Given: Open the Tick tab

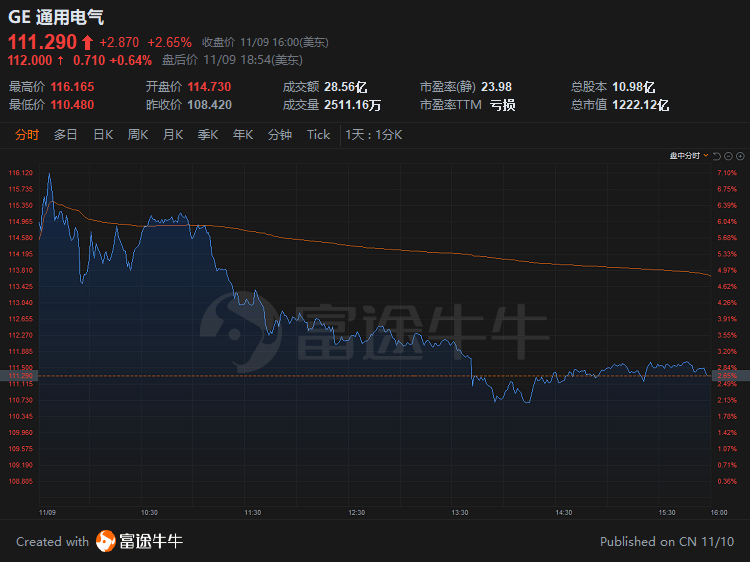Looking at the screenshot, I should pos(319,135).
